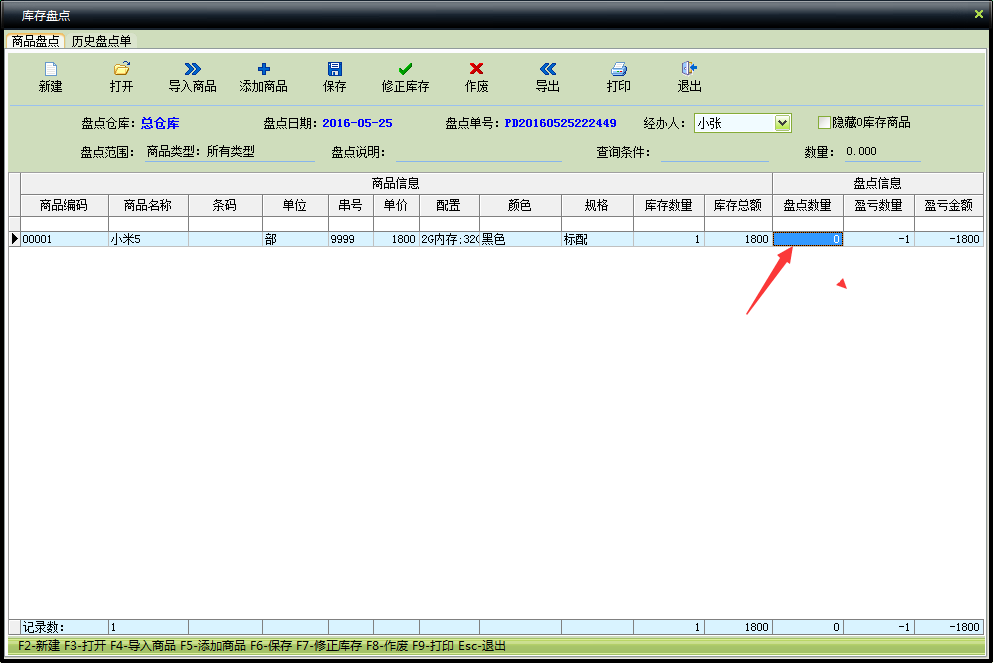Click the 盘点数量 column header

coord(807,205)
